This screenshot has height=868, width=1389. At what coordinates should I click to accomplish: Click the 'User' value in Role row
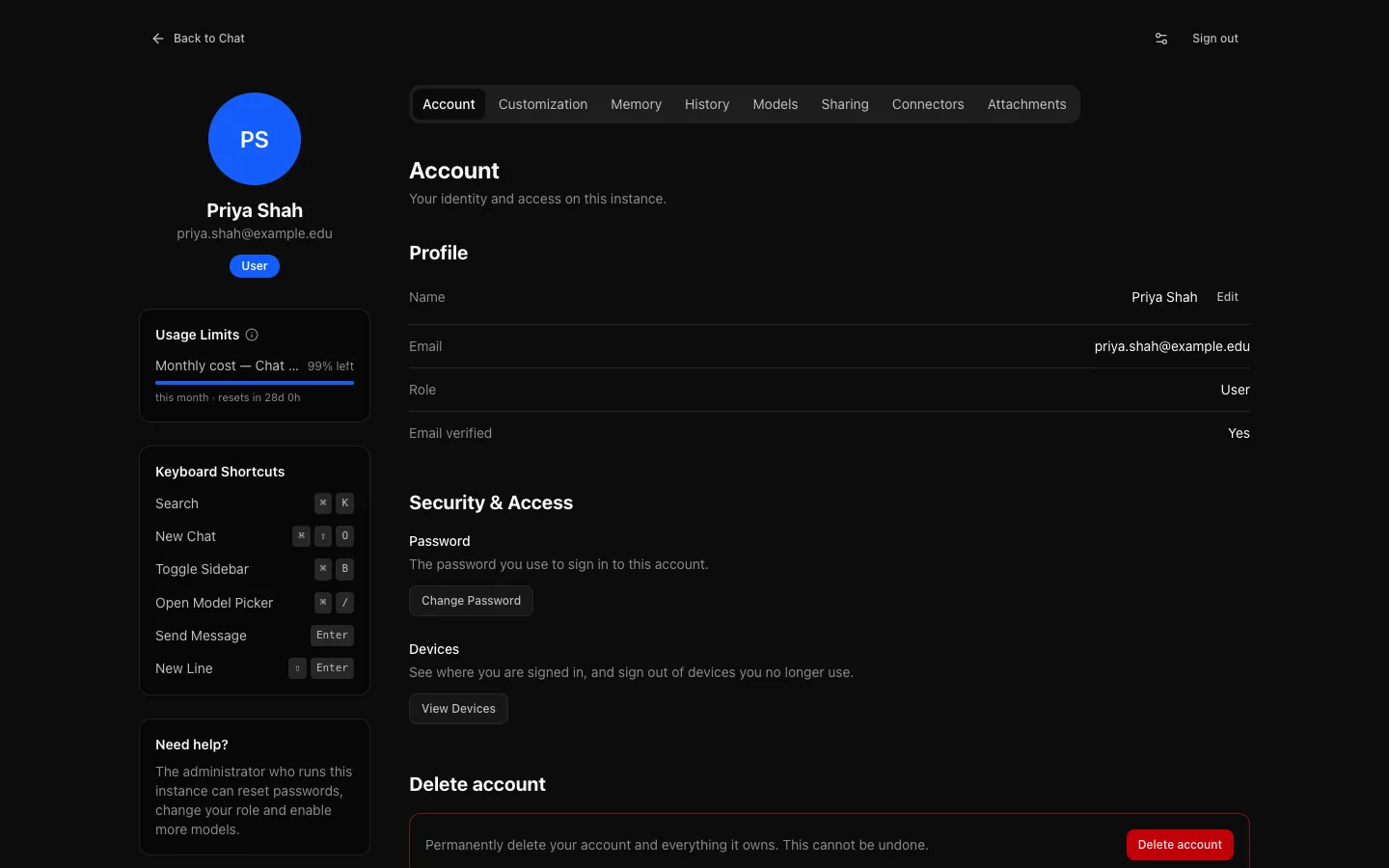[x=1235, y=390]
